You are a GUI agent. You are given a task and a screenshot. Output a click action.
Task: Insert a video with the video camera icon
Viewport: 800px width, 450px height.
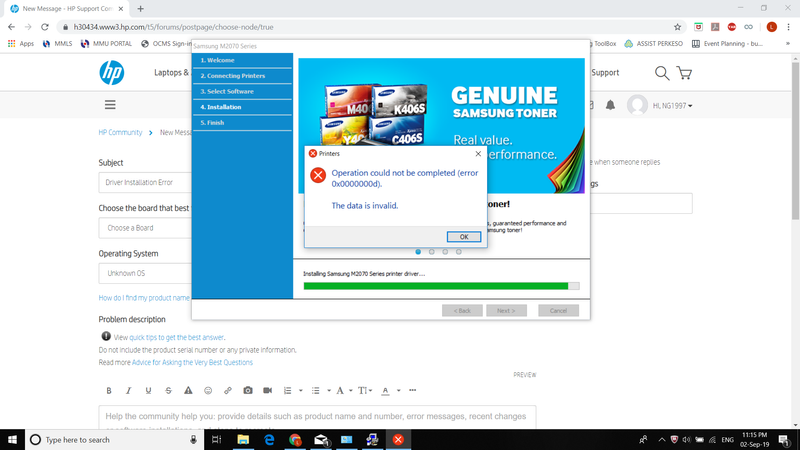click(x=267, y=390)
